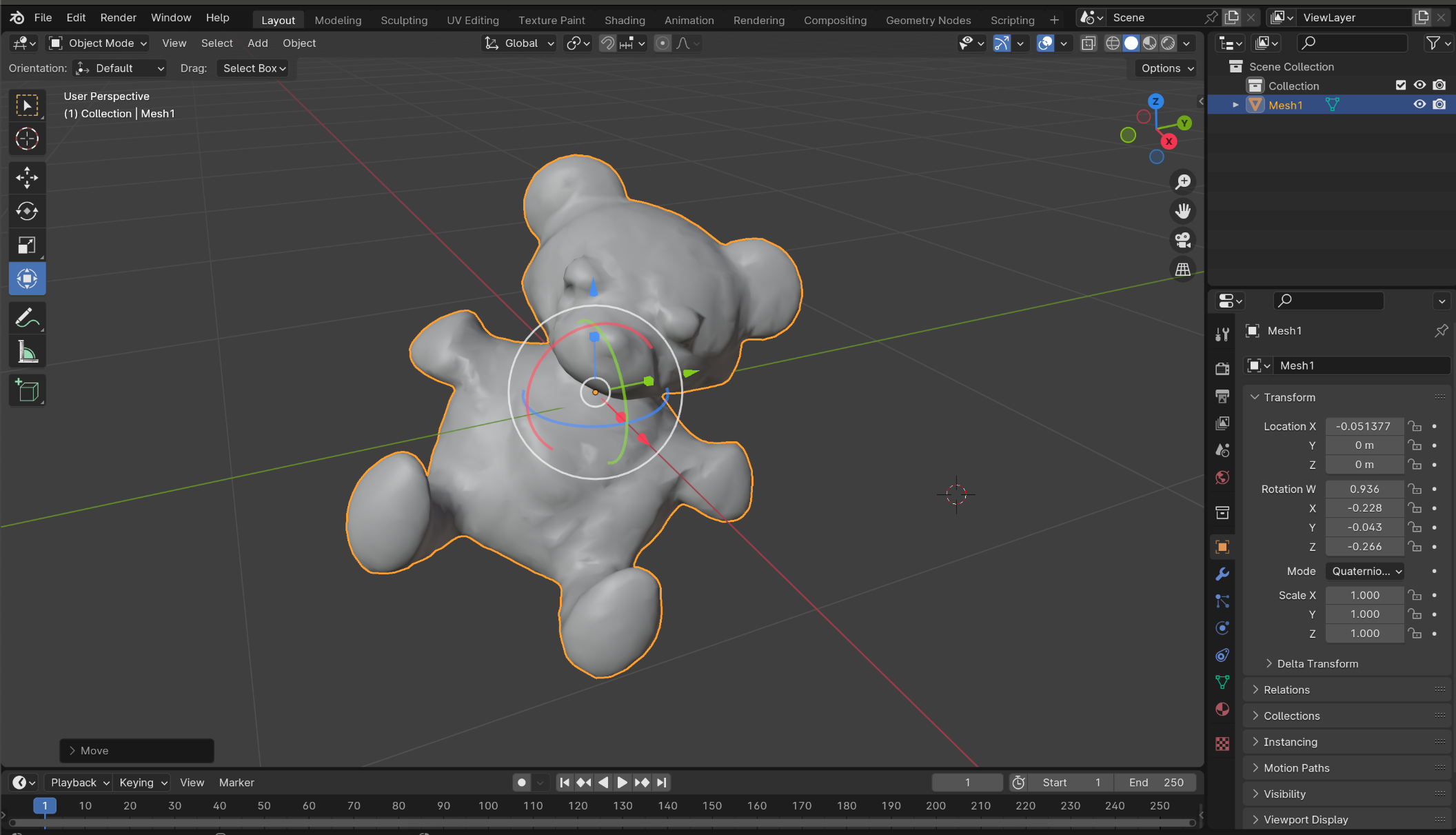This screenshot has width=1456, height=835.
Task: Open the Physics properties tab
Action: 1222,628
